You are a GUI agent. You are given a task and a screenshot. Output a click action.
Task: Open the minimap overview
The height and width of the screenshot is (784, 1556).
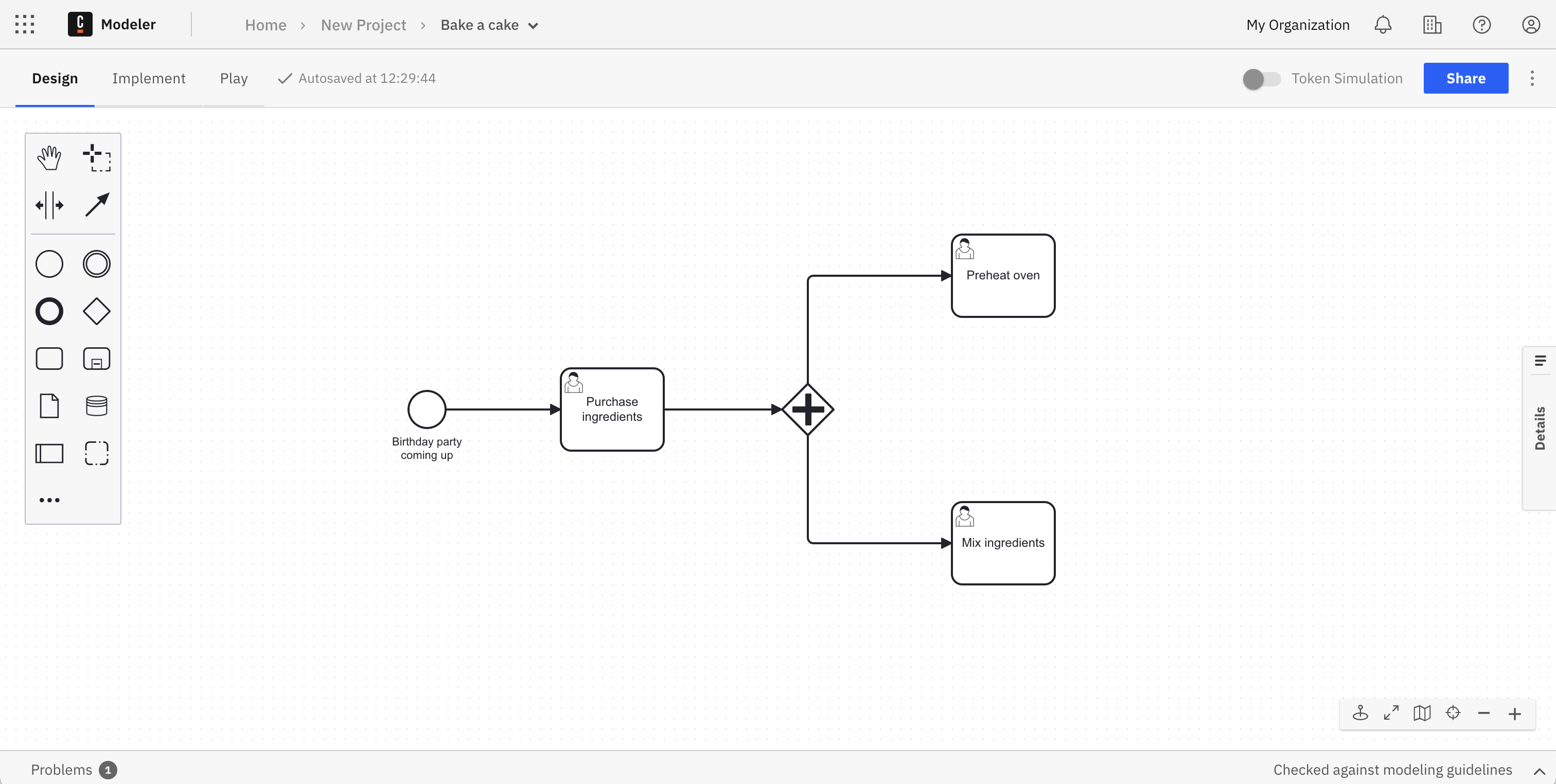click(x=1422, y=714)
